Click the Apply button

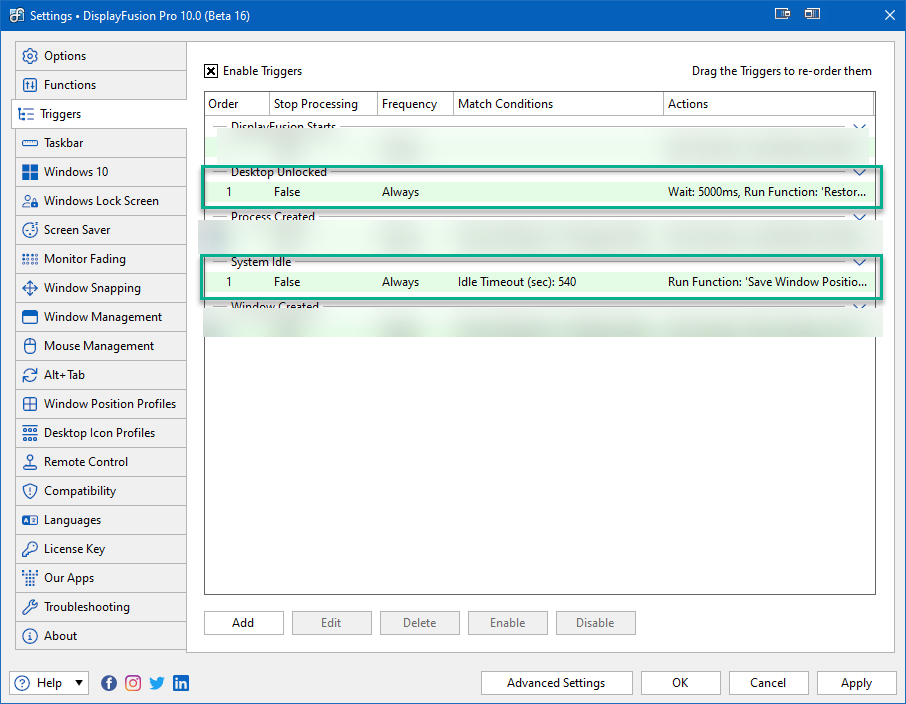tap(856, 683)
